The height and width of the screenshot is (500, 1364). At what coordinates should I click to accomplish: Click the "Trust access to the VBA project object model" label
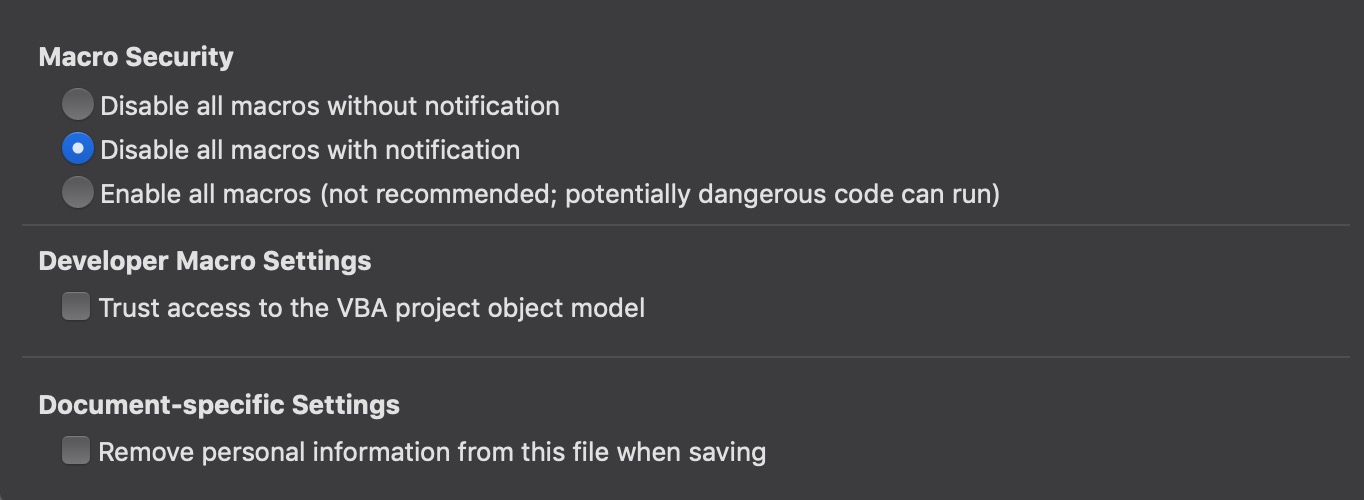(372, 307)
